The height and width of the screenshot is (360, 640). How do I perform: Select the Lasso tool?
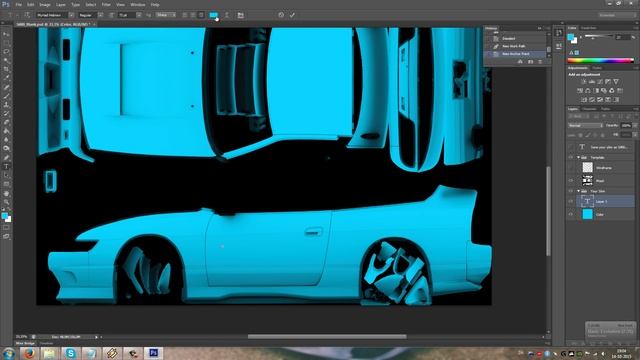point(6,52)
